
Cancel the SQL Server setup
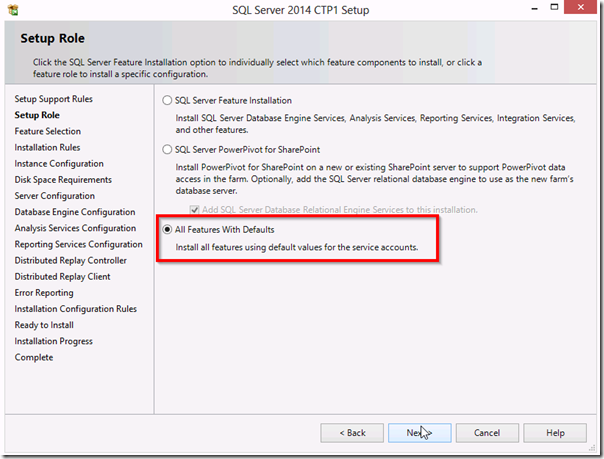pos(487,433)
